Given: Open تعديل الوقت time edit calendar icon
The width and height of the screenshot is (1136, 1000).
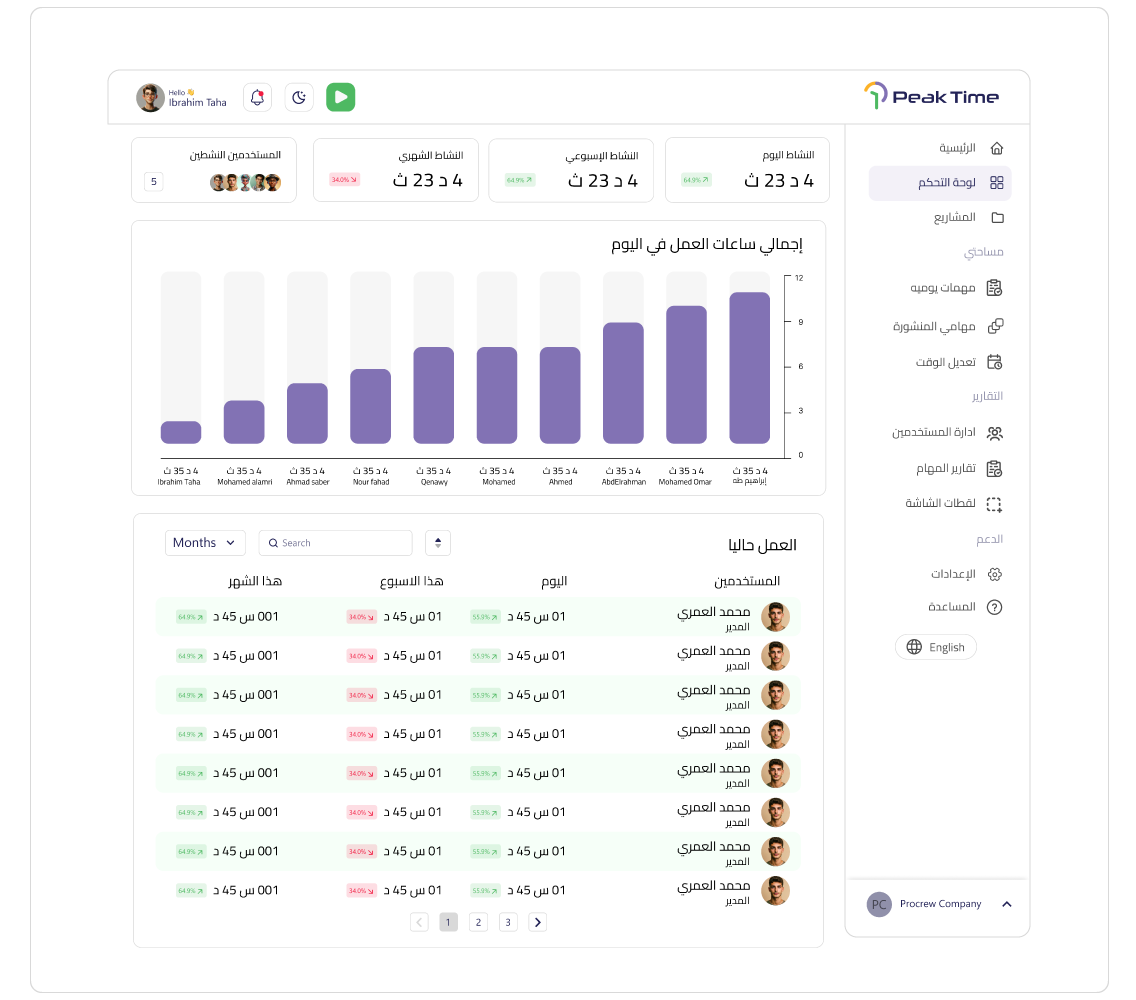Looking at the screenshot, I should [995, 362].
